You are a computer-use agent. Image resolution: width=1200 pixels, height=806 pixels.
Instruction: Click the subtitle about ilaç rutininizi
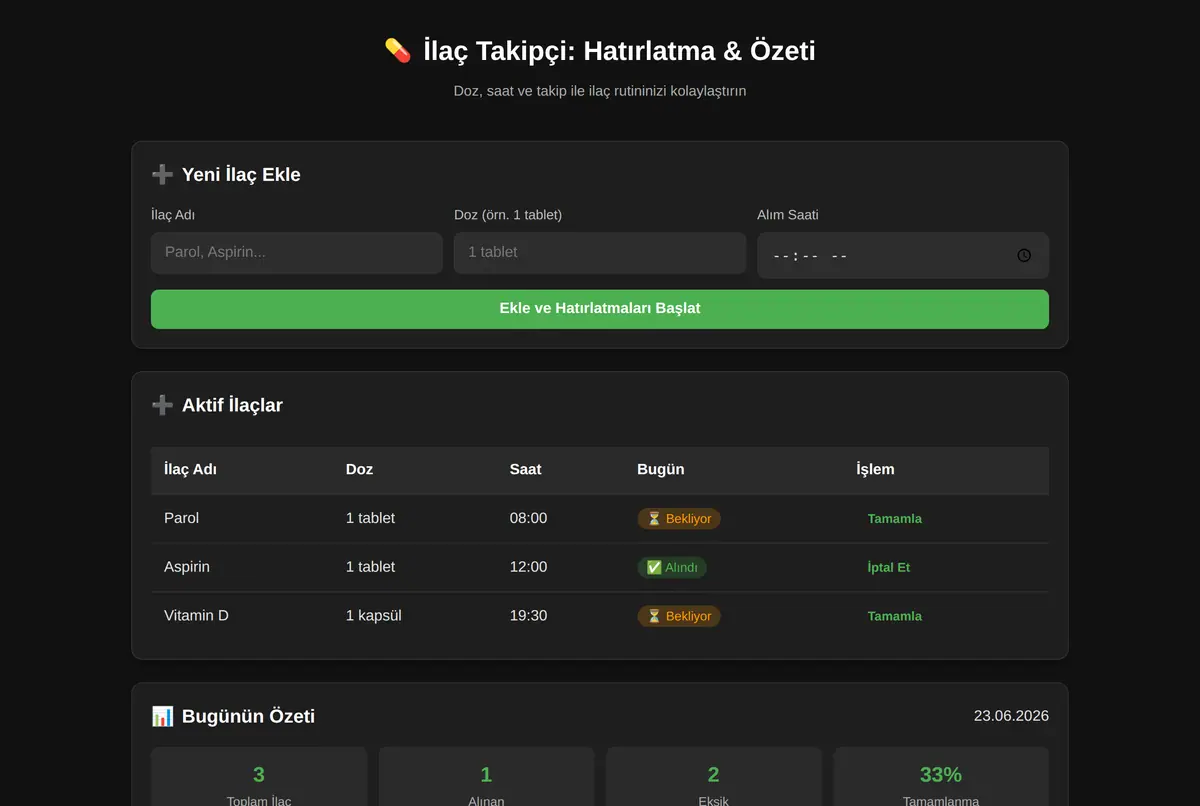600,91
